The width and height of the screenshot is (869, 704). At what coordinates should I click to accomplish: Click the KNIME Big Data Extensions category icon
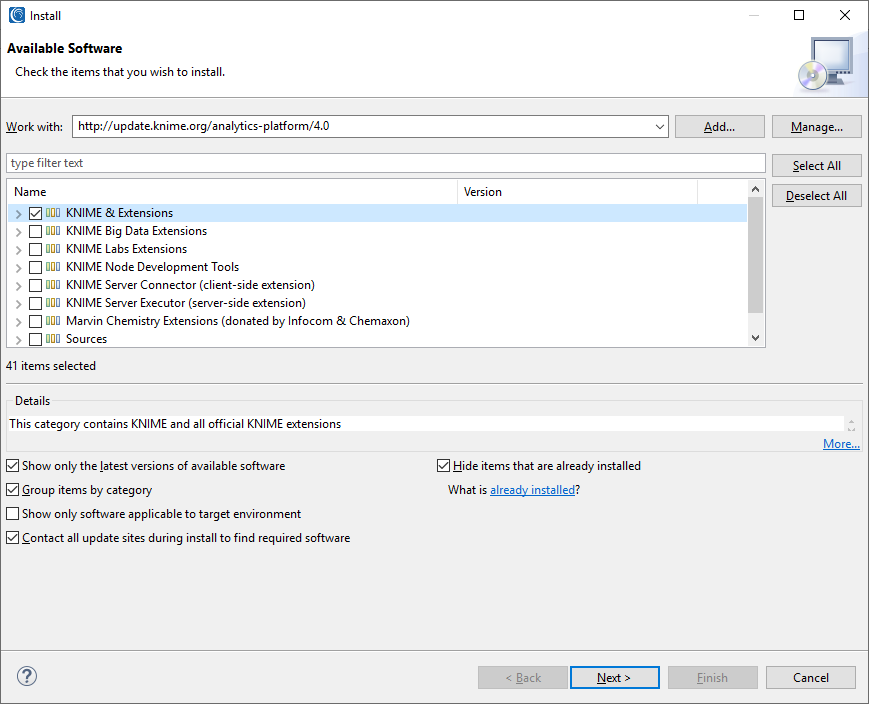53,231
